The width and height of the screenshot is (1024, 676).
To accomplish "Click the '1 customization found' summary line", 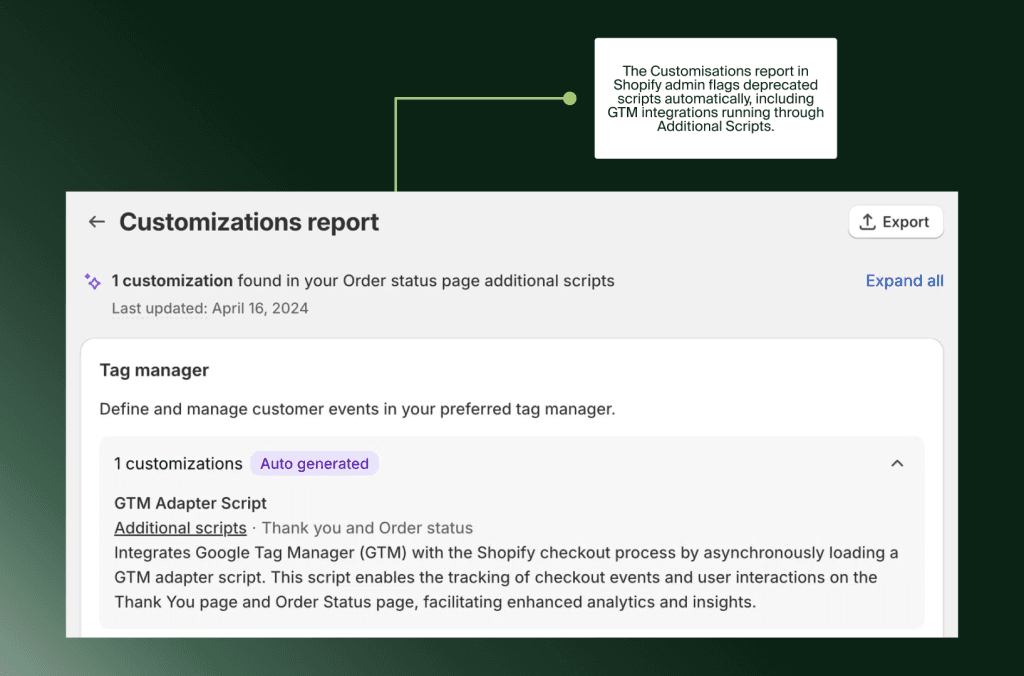I will (363, 281).
